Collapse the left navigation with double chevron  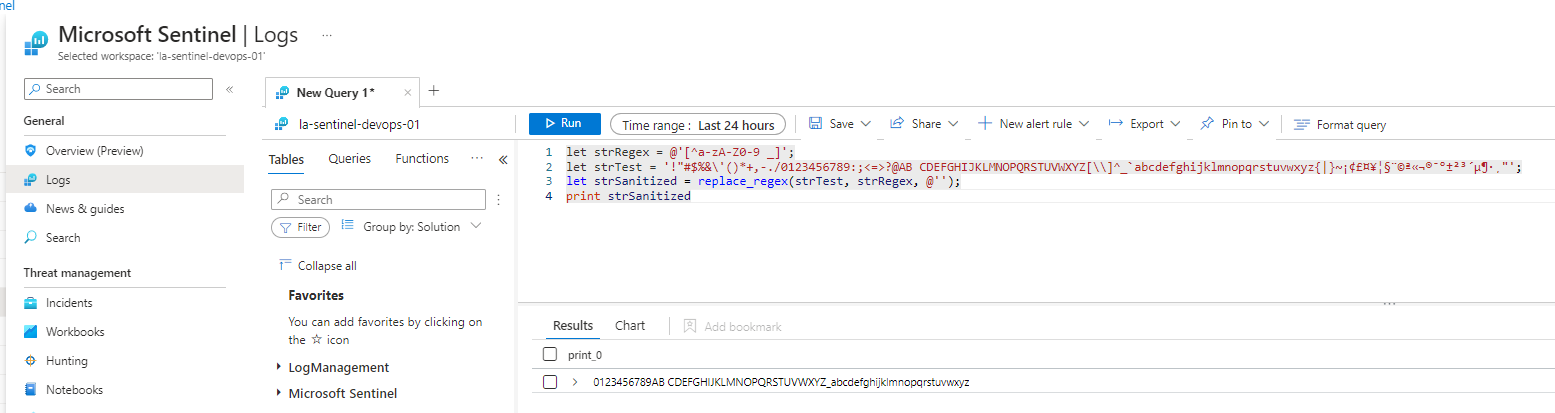click(229, 89)
